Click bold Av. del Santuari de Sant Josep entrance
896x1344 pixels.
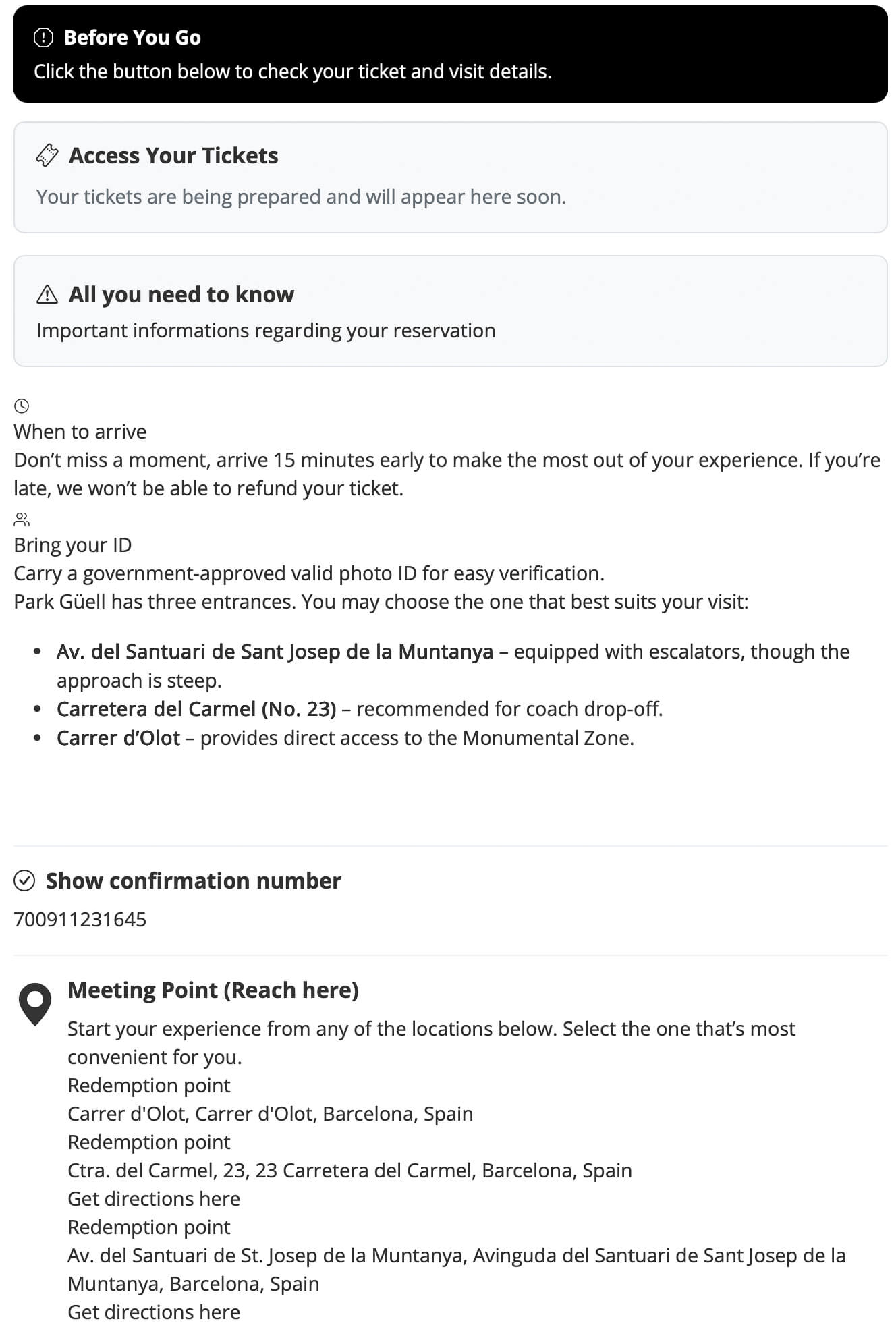pos(275,651)
